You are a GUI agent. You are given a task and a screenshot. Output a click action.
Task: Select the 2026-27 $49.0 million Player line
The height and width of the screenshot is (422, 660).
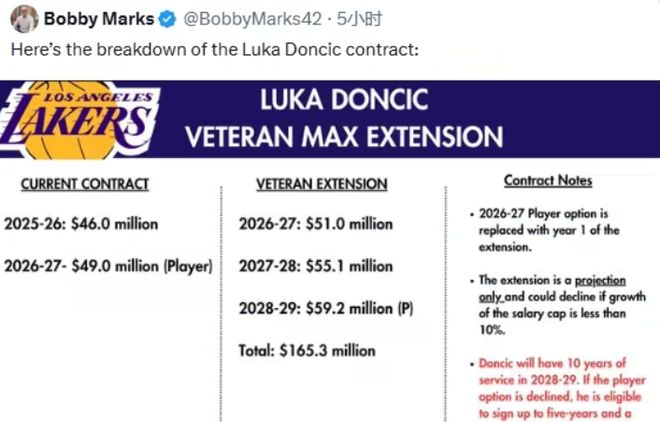[108, 266]
